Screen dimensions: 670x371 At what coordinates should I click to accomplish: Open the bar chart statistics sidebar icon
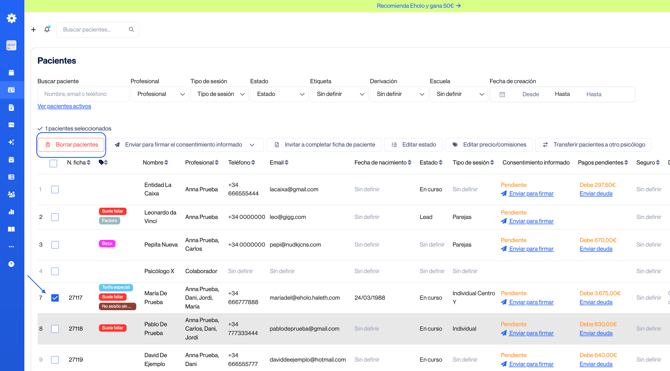(12, 212)
